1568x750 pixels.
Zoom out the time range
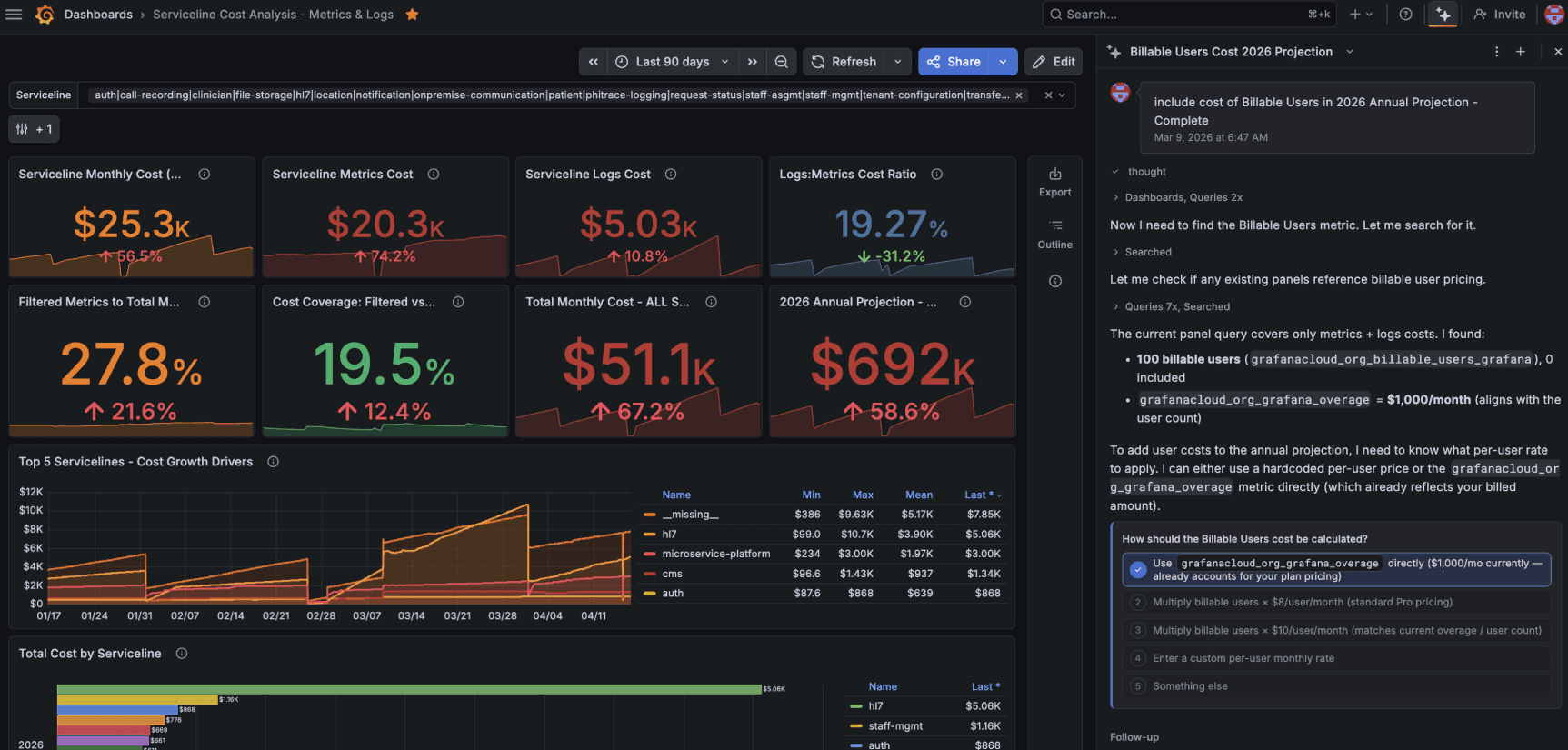781,62
